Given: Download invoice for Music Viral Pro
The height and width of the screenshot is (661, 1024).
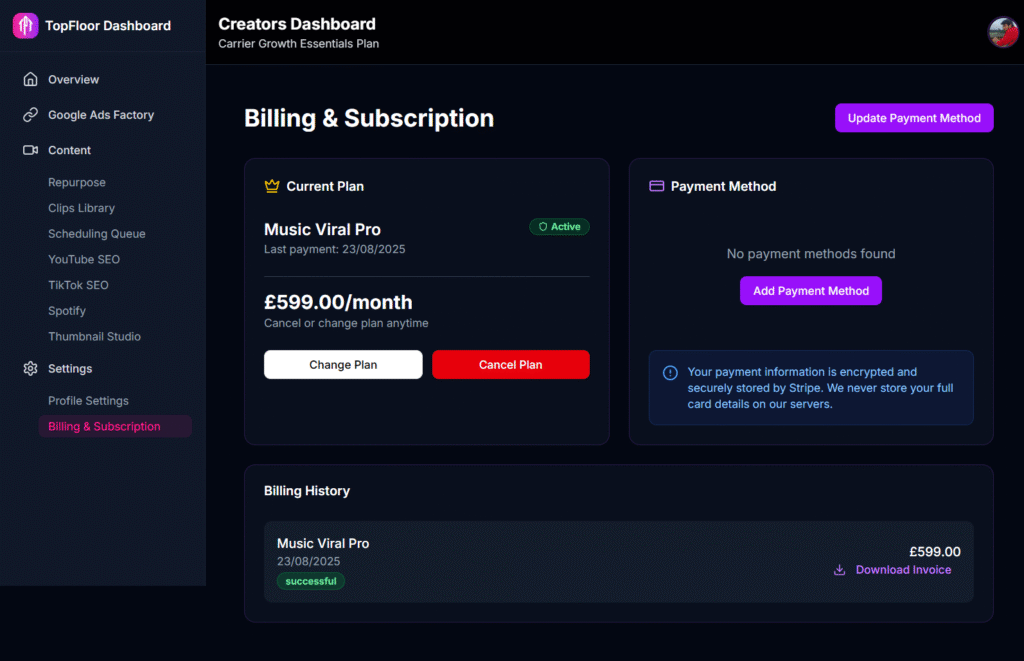Looking at the screenshot, I should 903,570.
